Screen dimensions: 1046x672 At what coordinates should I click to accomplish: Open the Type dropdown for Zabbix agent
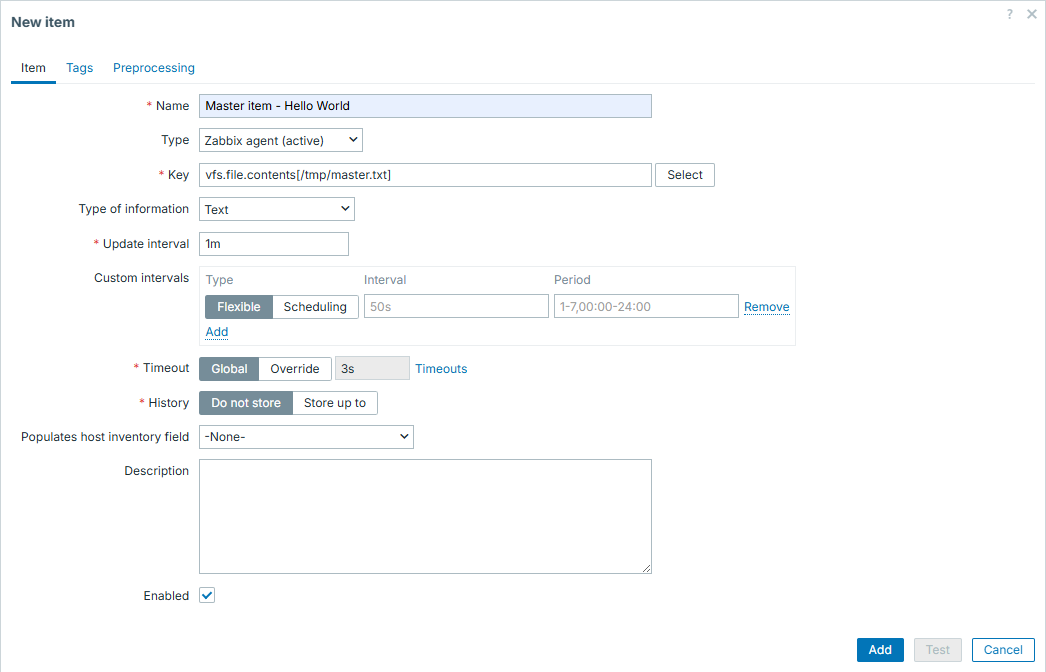coord(281,140)
